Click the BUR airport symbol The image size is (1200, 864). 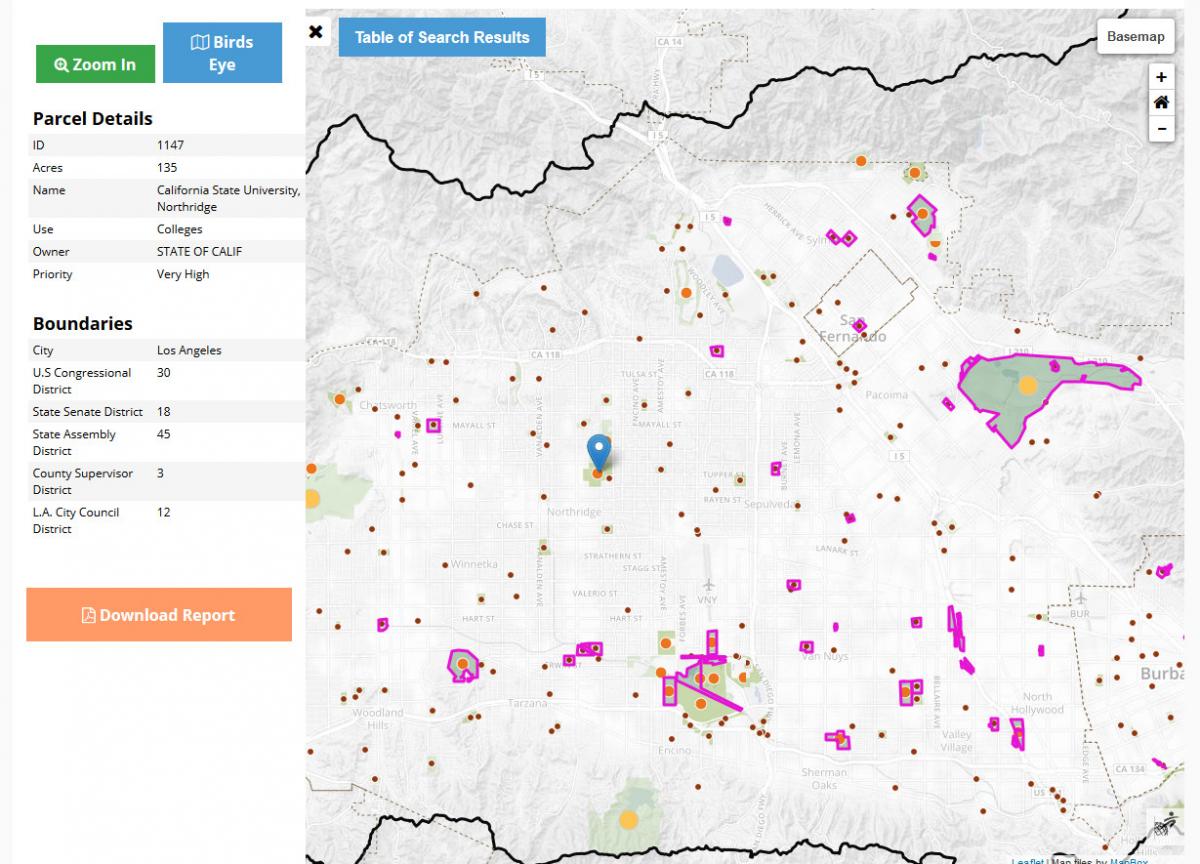pyautogui.click(x=1079, y=597)
